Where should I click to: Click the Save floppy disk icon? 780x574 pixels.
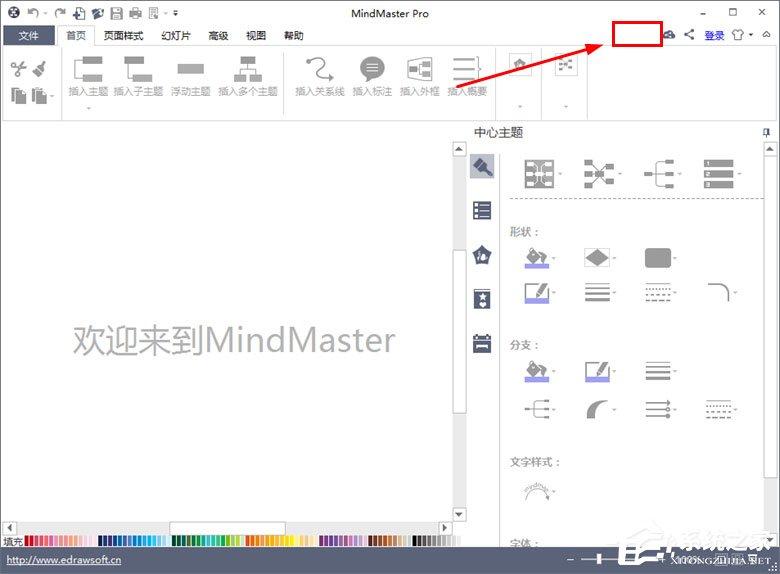(116, 13)
